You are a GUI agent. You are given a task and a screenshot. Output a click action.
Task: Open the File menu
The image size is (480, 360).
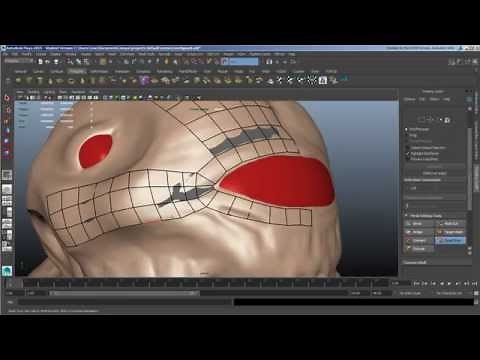click(5, 54)
